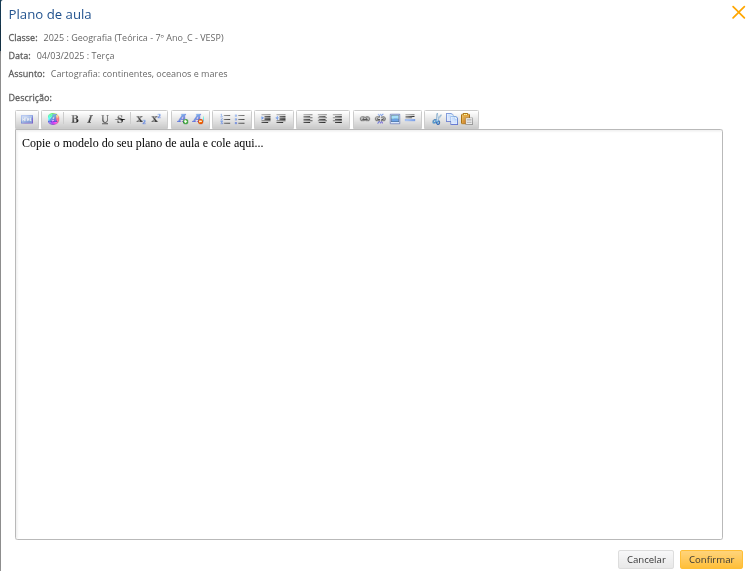
Task: Insert a bulleted list
Action: click(240, 119)
